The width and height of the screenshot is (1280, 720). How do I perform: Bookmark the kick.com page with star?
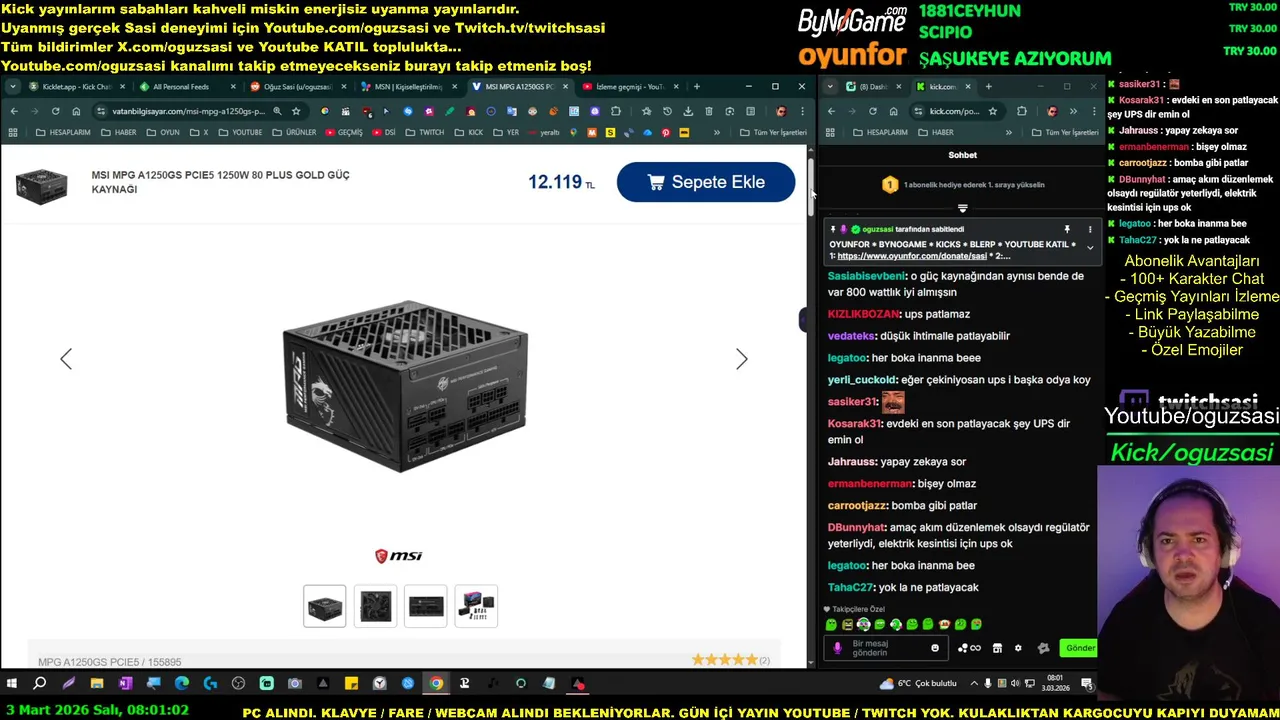[x=992, y=111]
